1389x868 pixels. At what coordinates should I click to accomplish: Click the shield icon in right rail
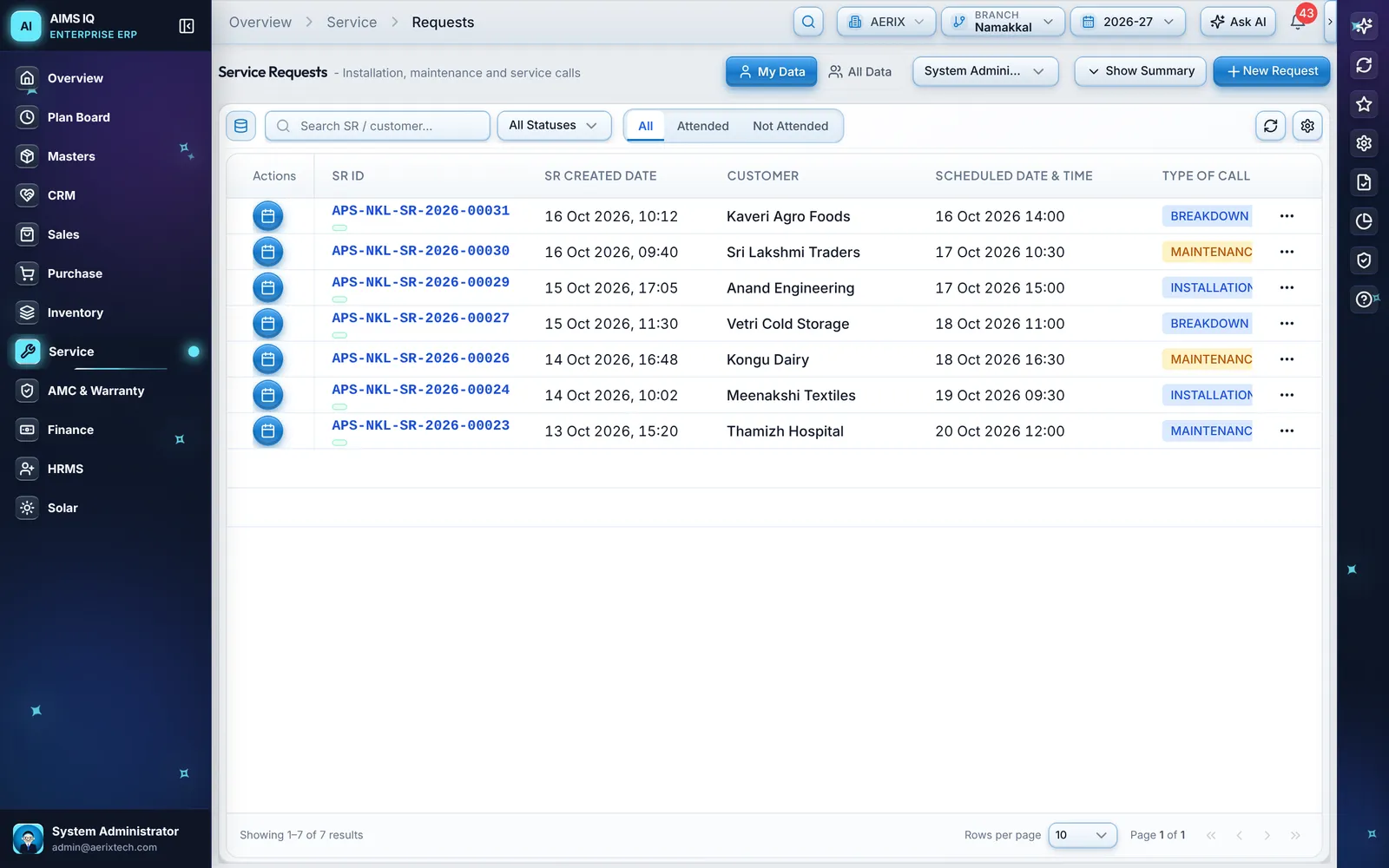[x=1364, y=260]
